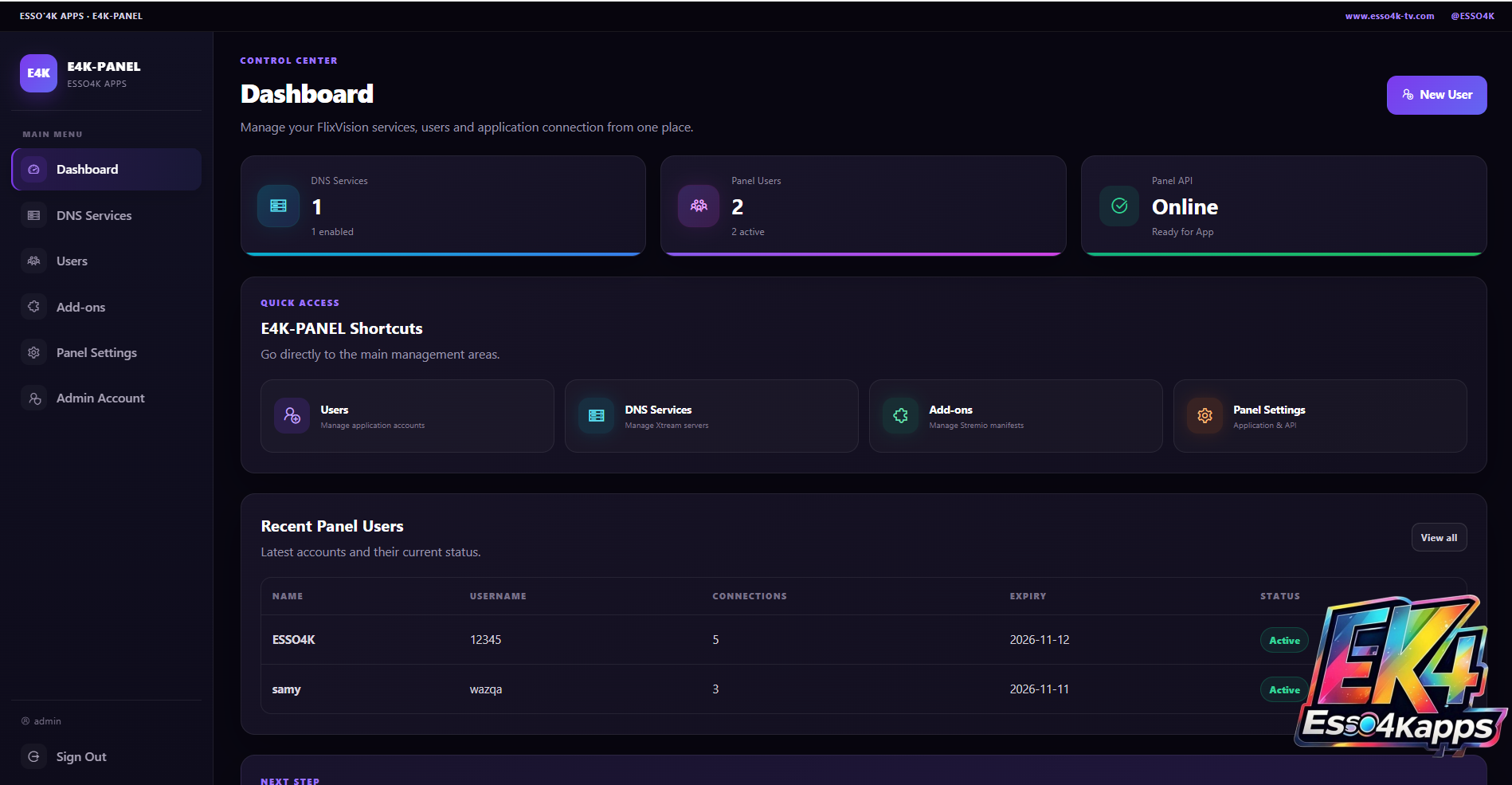Viewport: 1512px width, 785px height.
Task: Click the Active status badge for samy
Action: point(1284,690)
